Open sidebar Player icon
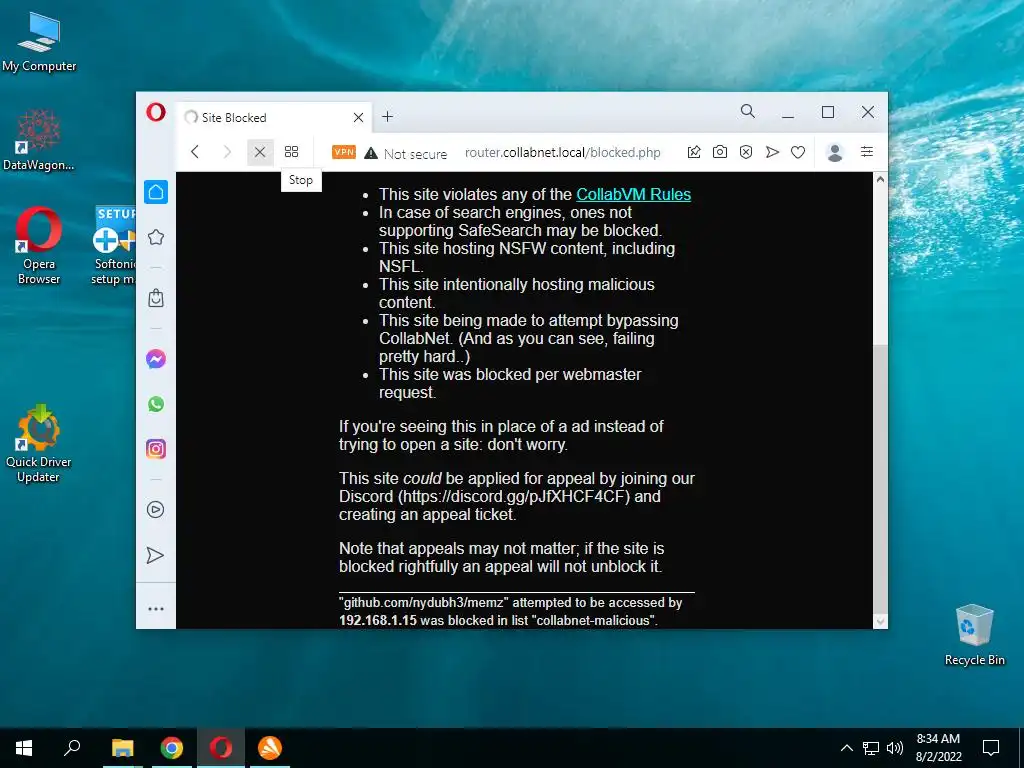The height and width of the screenshot is (768, 1024). coord(155,509)
